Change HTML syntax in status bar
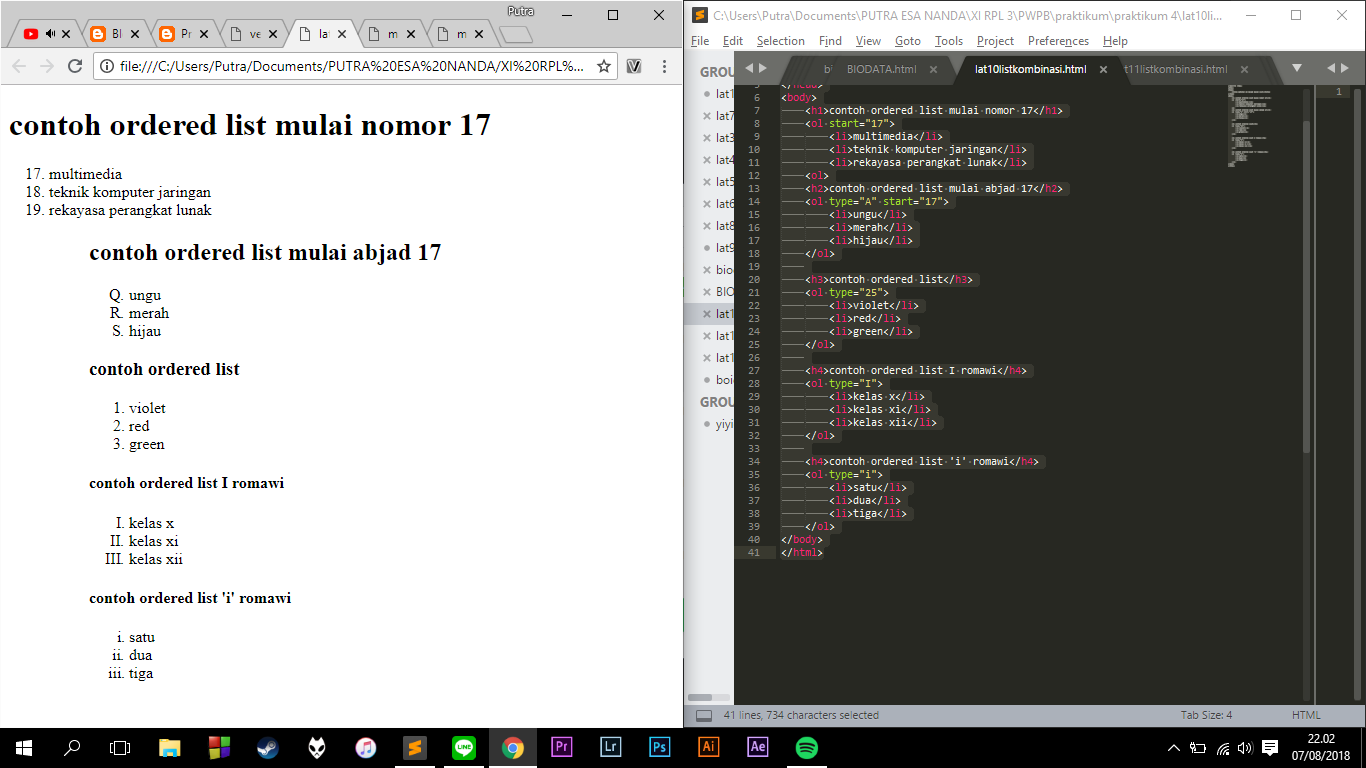This screenshot has height=768, width=1366. 1306,715
